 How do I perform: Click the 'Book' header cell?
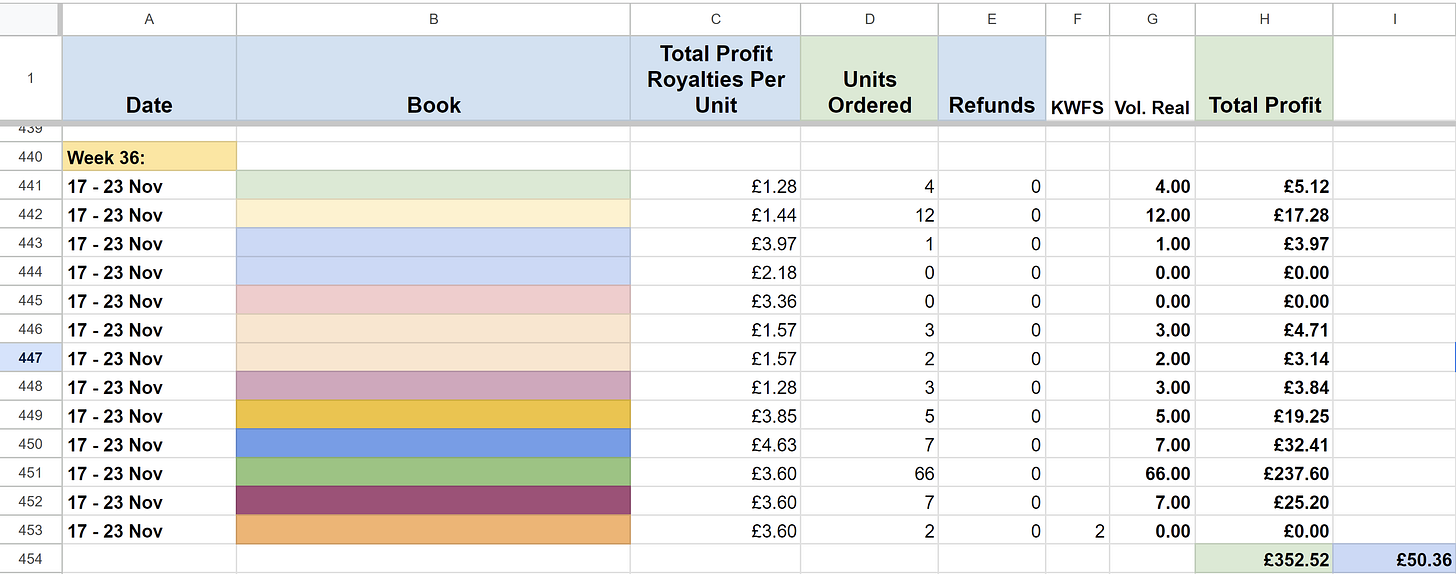[433, 79]
